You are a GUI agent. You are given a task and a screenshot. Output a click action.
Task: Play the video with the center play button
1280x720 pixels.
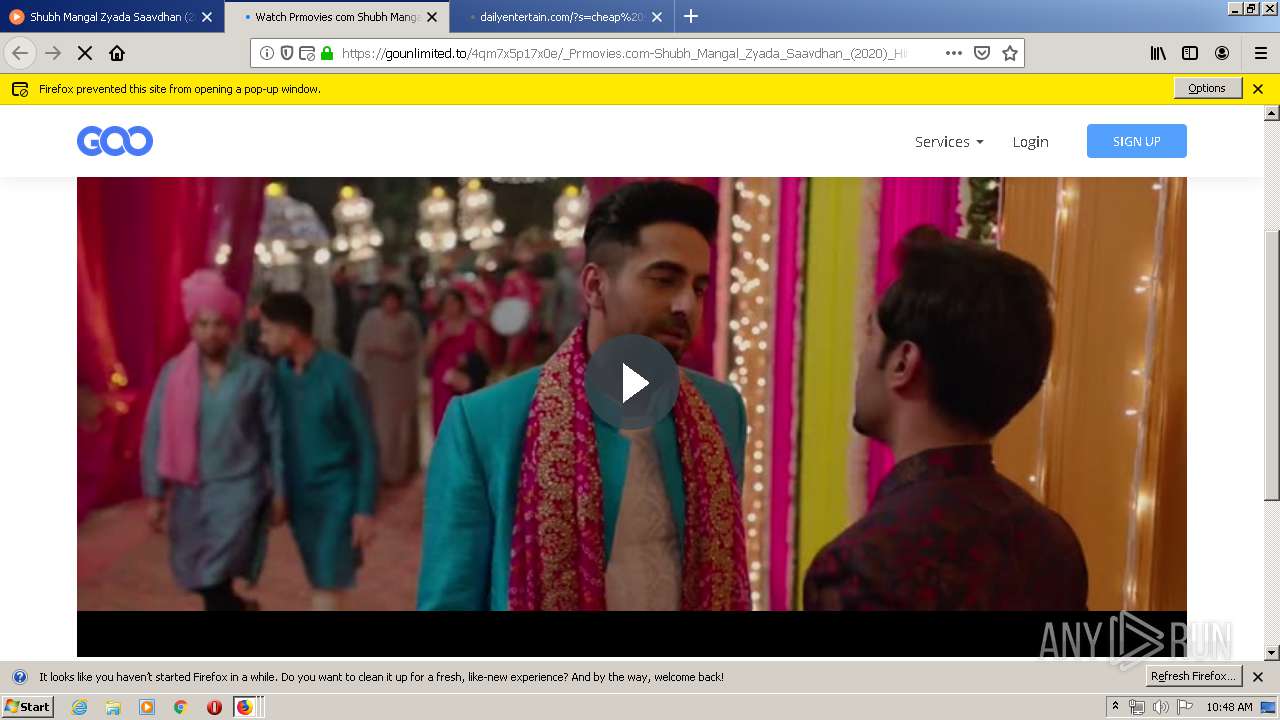(632, 382)
